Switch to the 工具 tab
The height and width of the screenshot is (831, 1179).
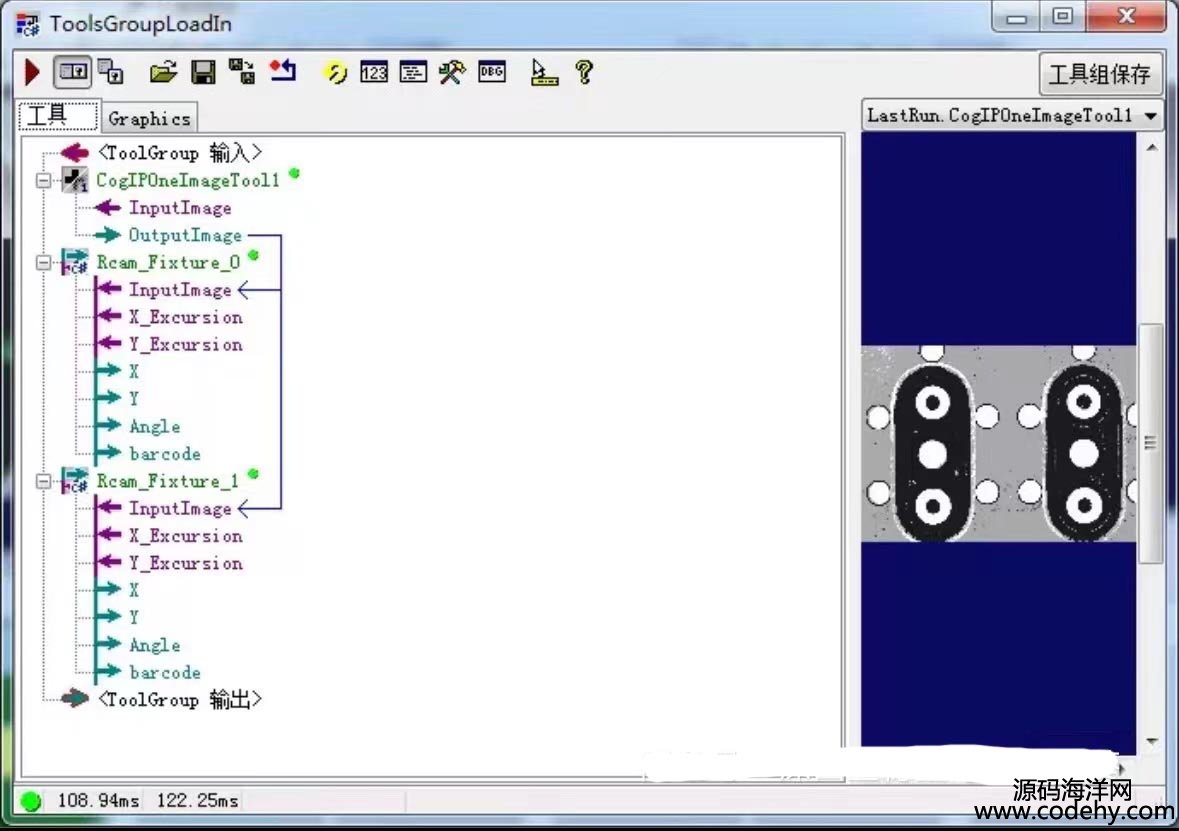tap(58, 116)
